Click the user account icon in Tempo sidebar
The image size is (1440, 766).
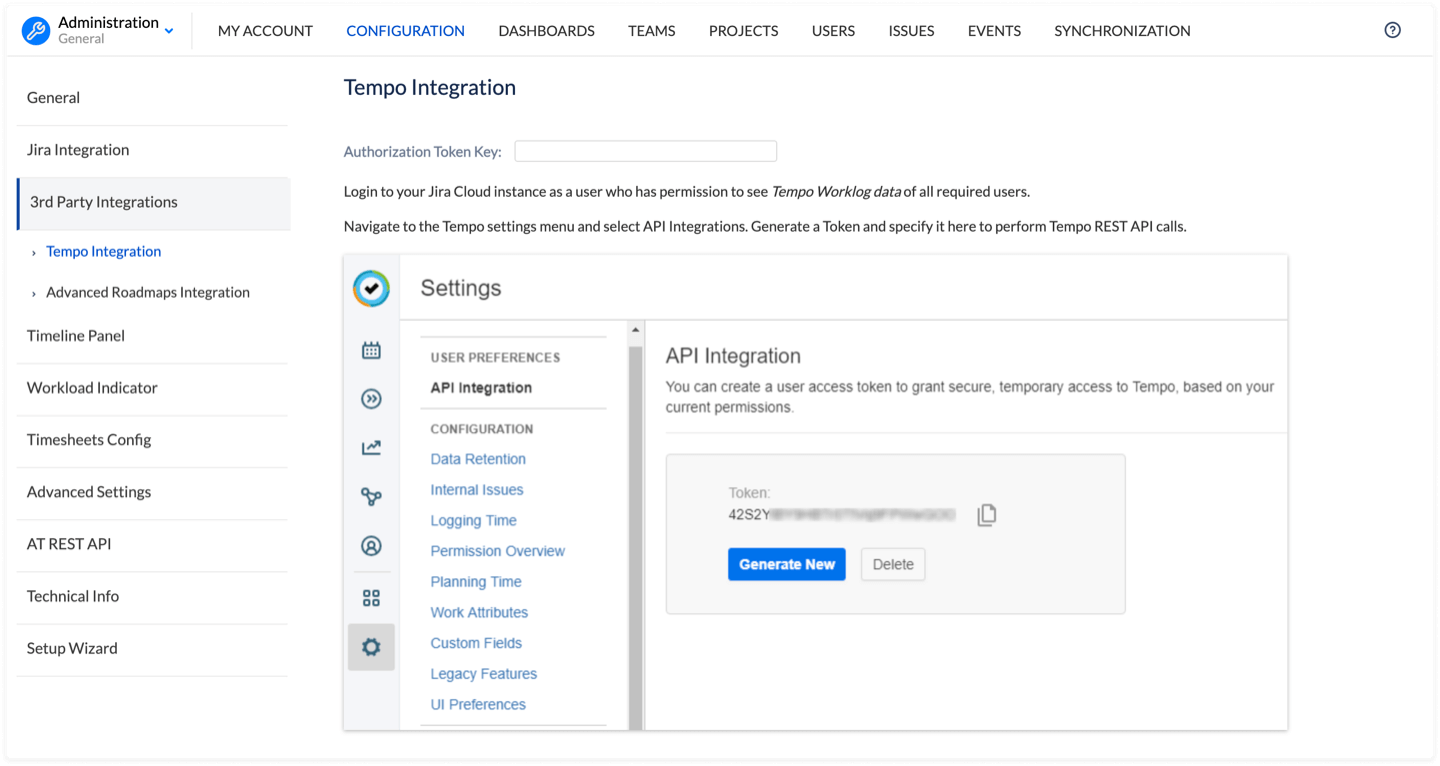(371, 546)
